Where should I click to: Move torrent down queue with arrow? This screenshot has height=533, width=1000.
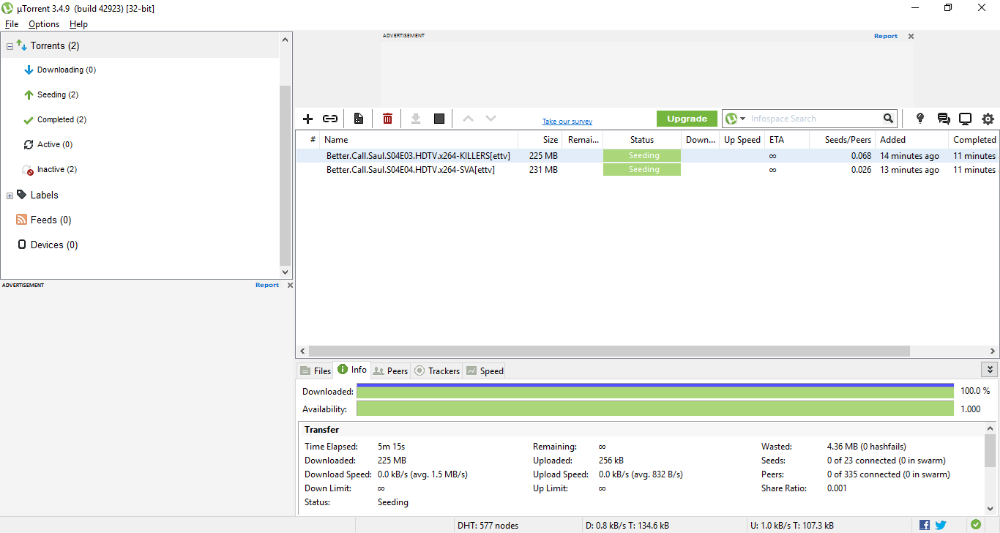490,119
